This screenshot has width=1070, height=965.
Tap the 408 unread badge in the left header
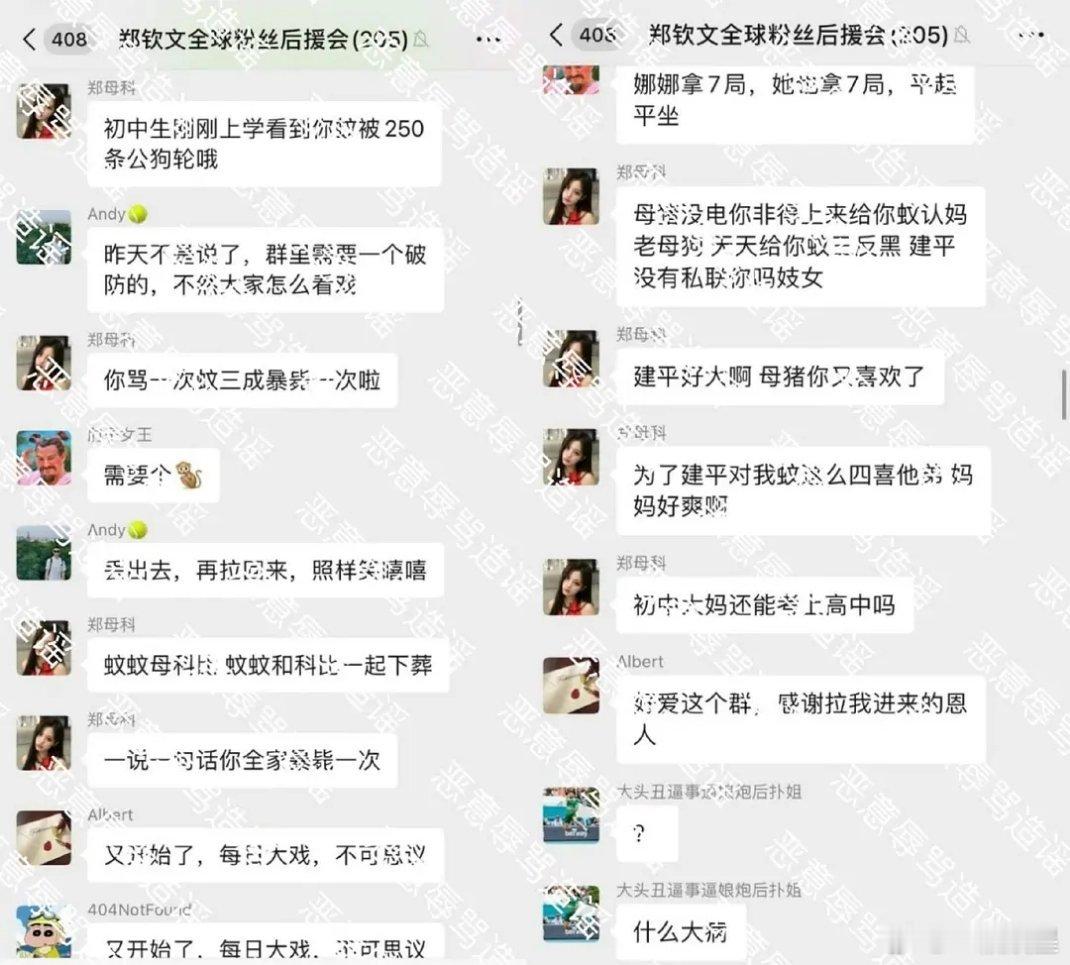69,39
